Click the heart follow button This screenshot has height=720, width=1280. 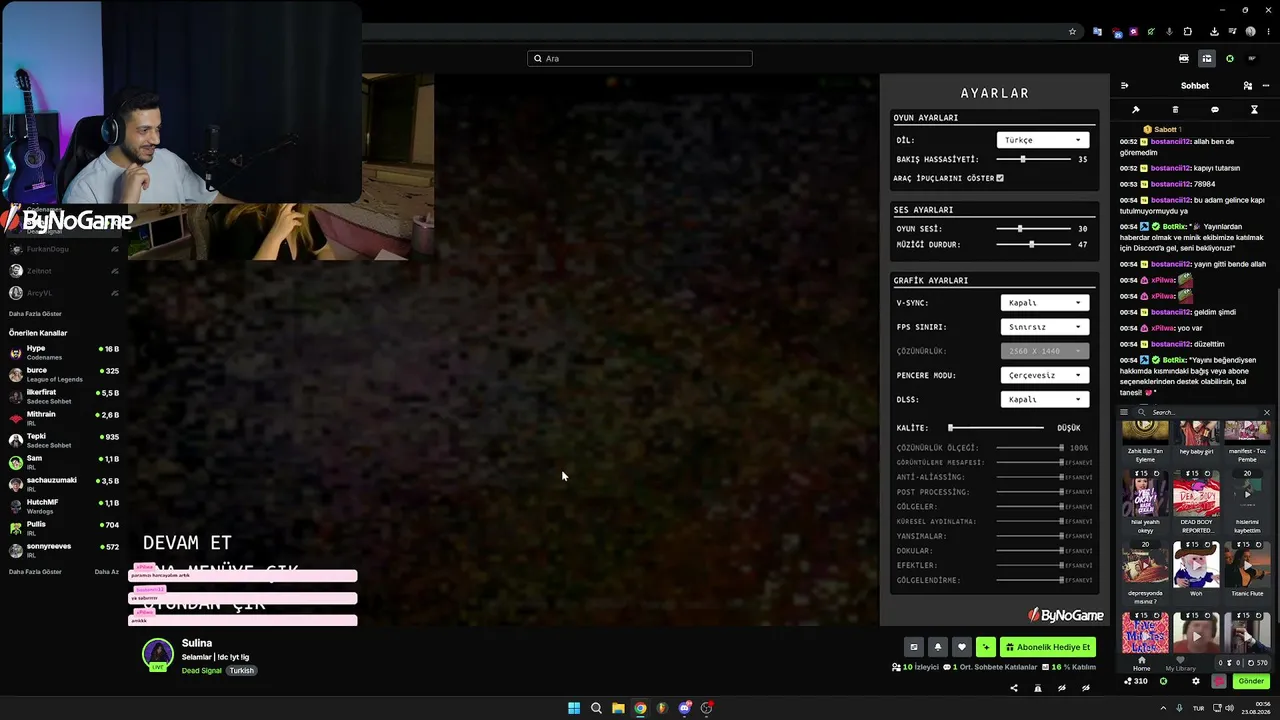962,647
